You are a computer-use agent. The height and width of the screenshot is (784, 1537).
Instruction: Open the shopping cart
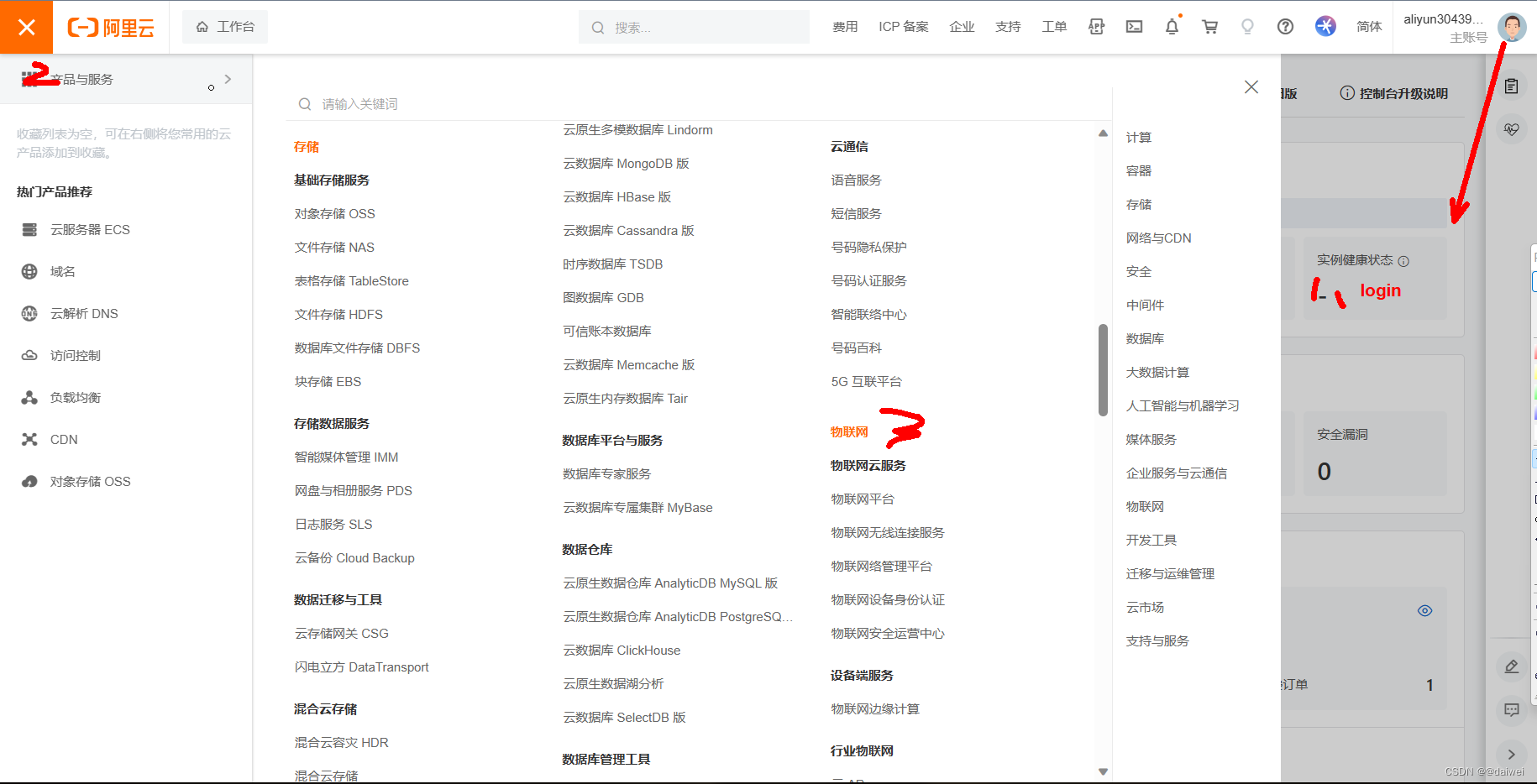(x=1209, y=27)
